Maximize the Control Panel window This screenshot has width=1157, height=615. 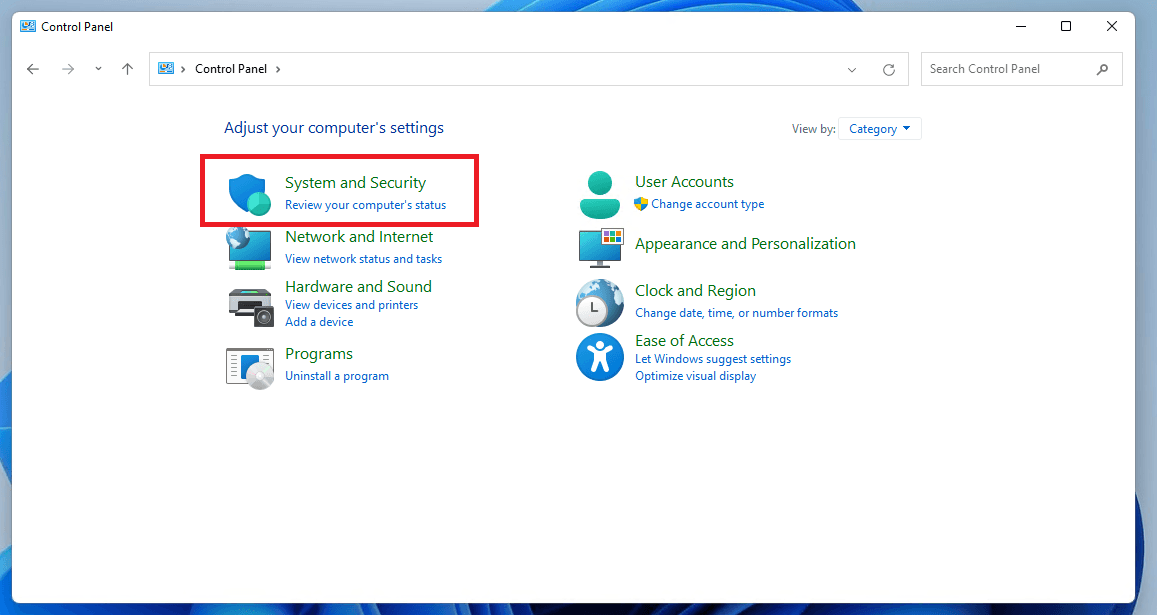click(x=1066, y=27)
